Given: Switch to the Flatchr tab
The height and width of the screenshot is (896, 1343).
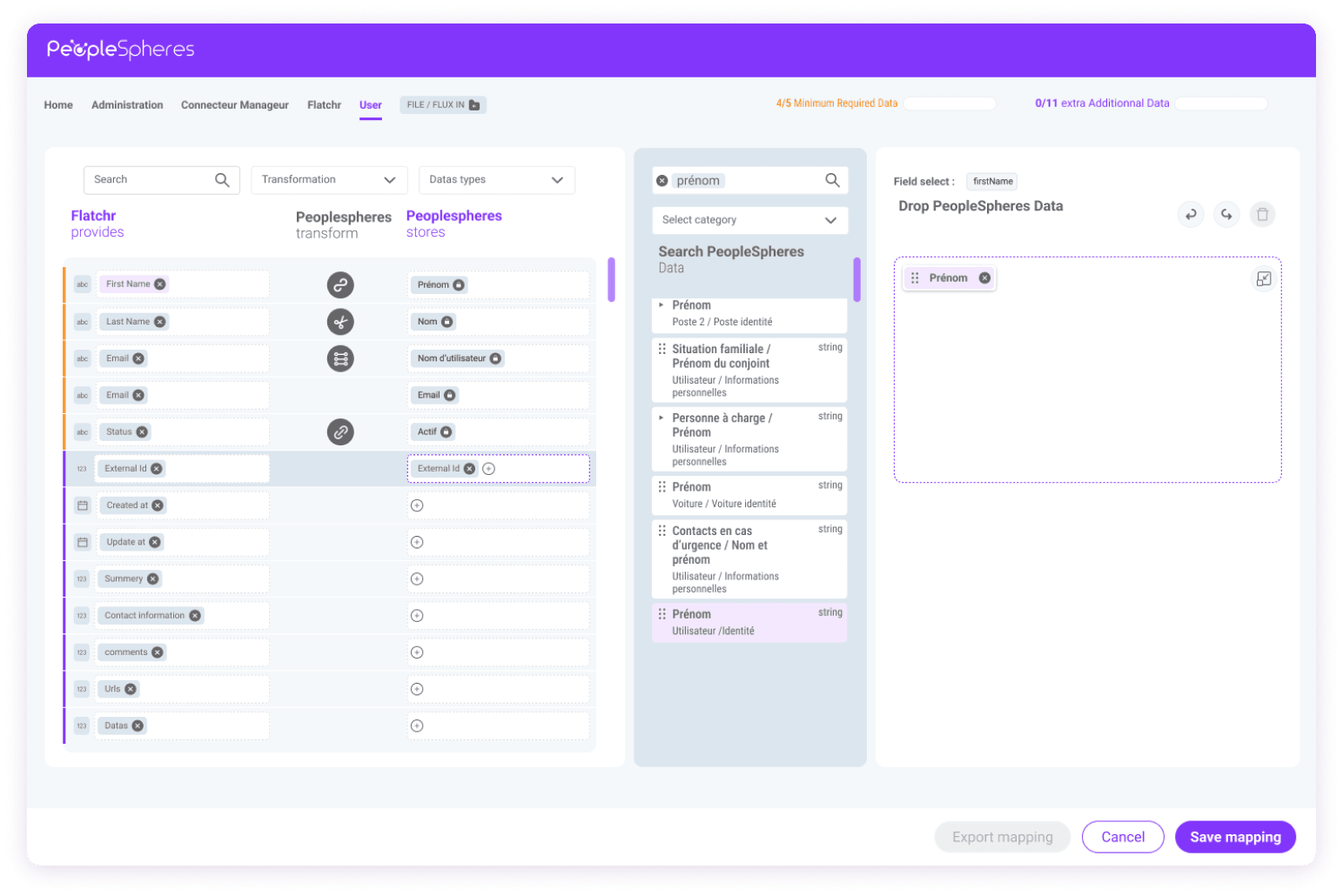Looking at the screenshot, I should [x=324, y=105].
